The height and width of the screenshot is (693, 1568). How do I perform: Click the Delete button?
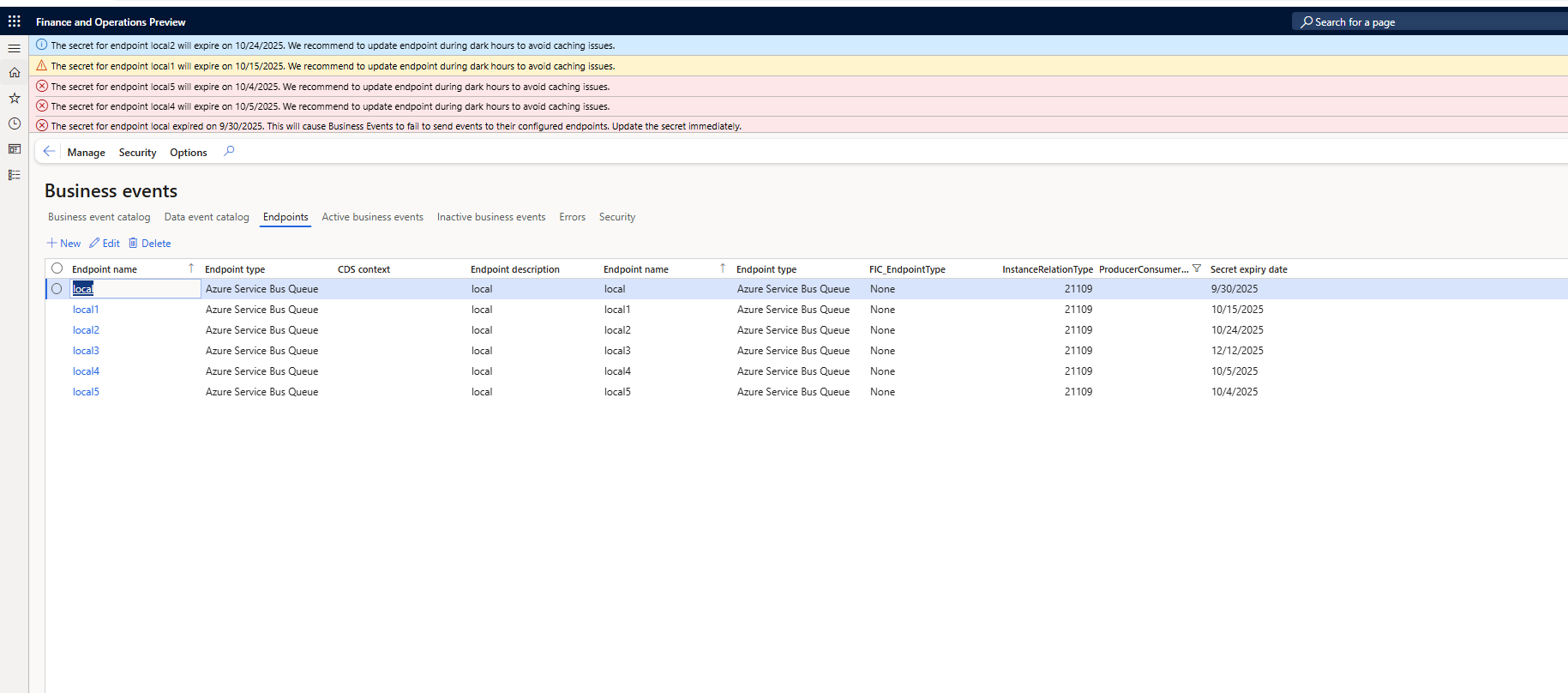tap(150, 244)
